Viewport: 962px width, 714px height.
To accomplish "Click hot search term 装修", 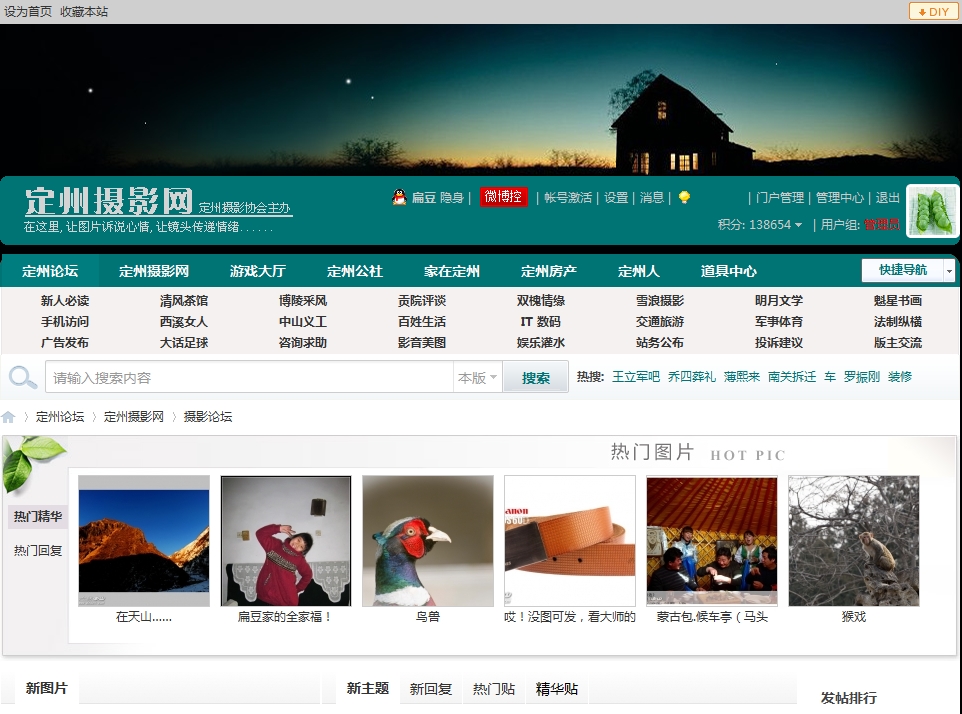I will pyautogui.click(x=900, y=377).
